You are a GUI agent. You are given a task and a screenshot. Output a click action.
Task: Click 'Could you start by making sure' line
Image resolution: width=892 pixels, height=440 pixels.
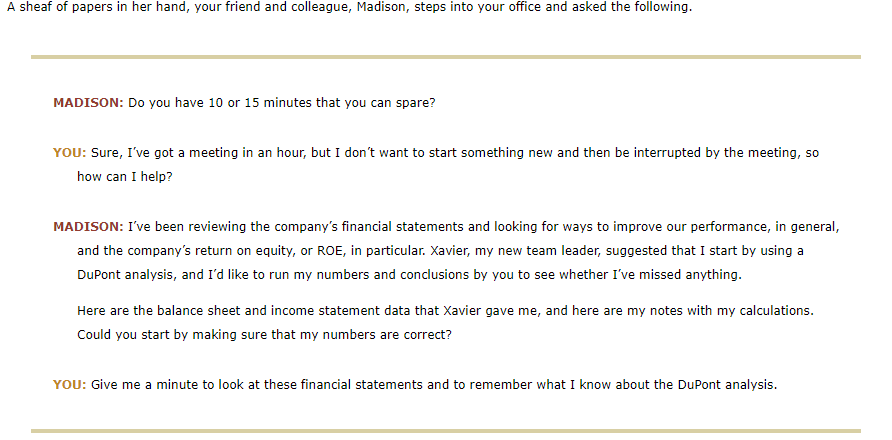[x=264, y=335]
